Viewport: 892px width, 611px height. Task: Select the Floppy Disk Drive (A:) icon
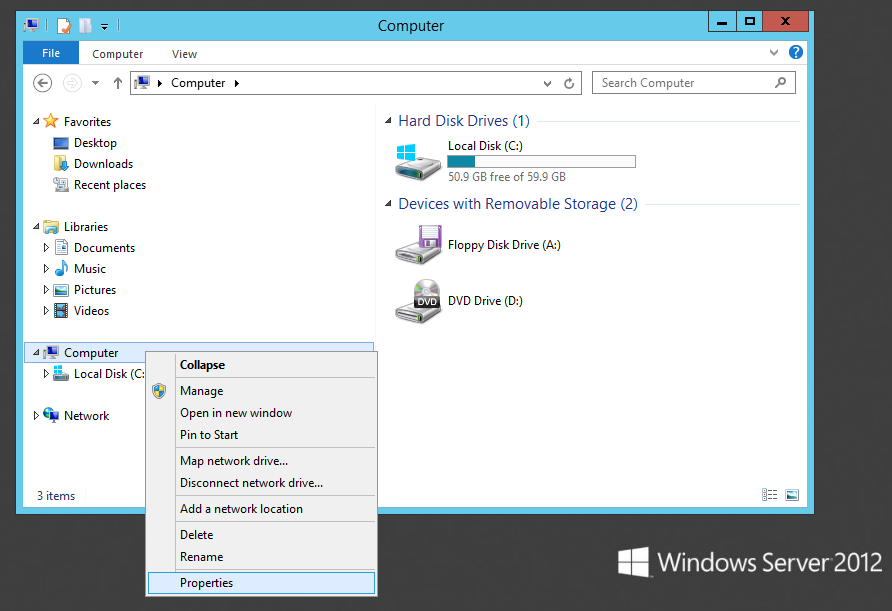[418, 245]
